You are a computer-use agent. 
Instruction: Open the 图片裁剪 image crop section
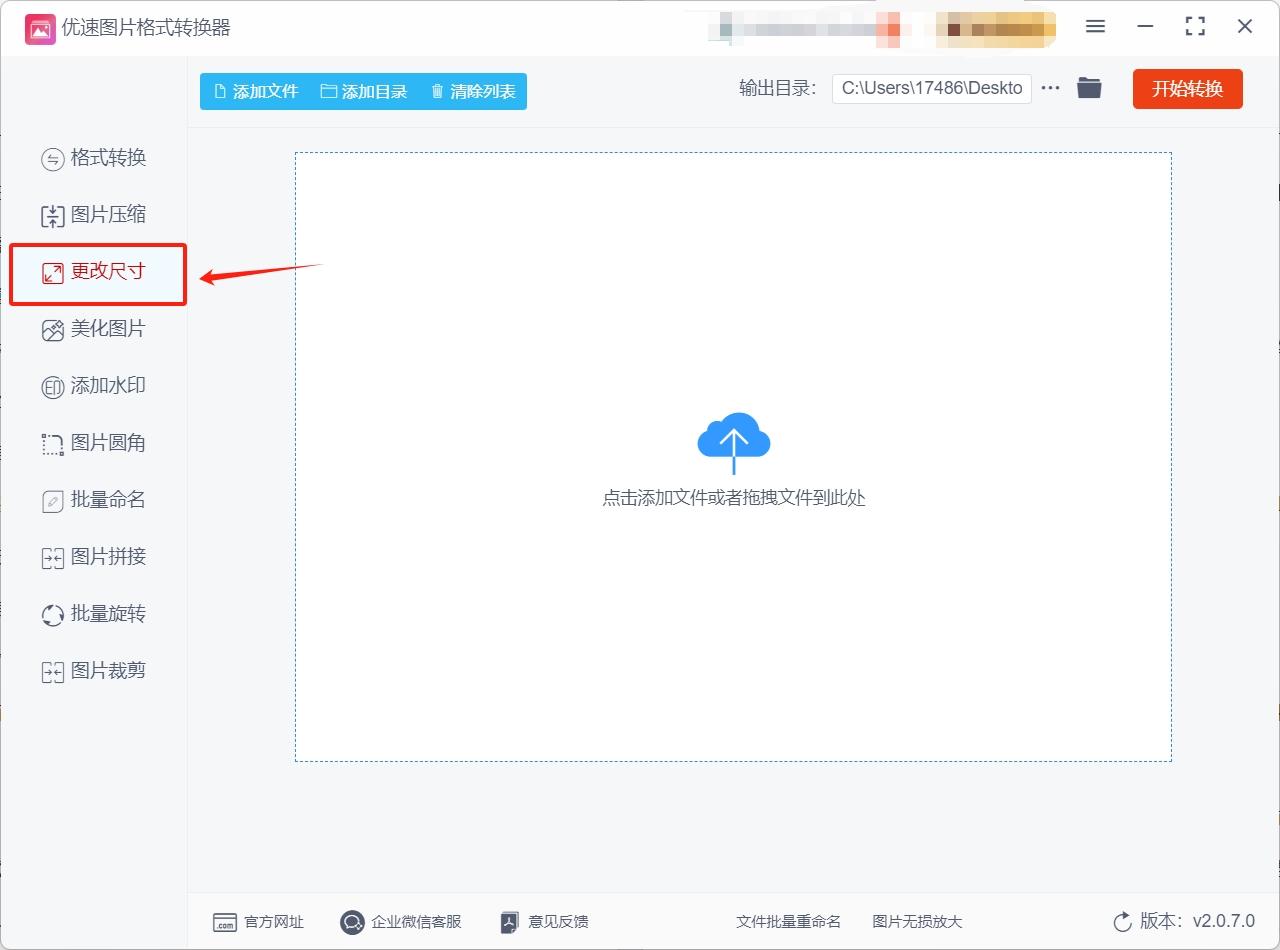pyautogui.click(x=94, y=671)
